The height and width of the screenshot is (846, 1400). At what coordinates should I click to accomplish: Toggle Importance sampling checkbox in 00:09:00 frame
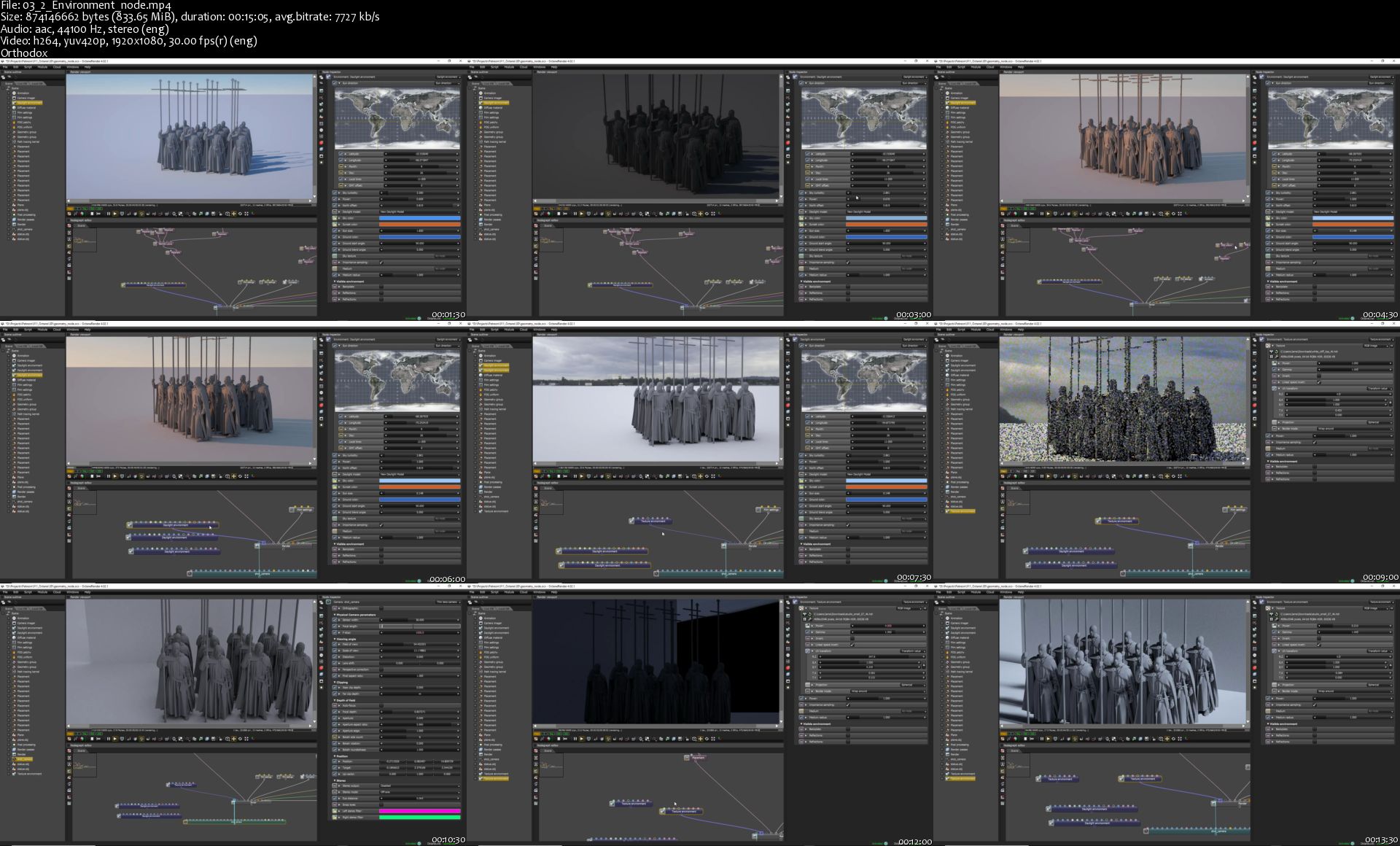(1315, 442)
